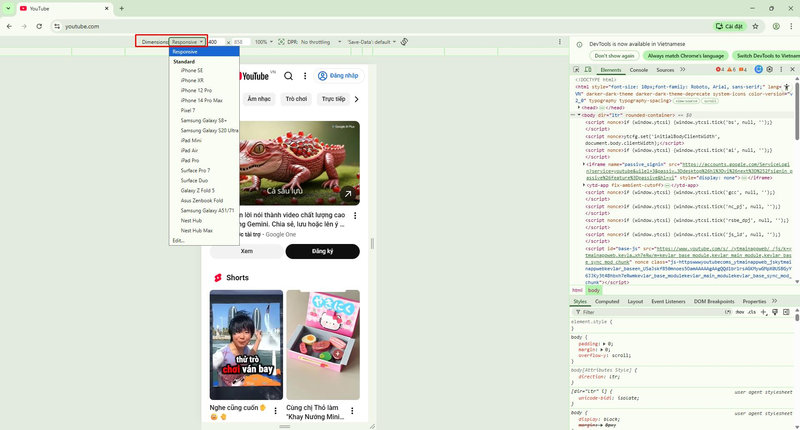The width and height of the screenshot is (800, 430).
Task: Click the issues count flag badge
Action: [x=743, y=69]
